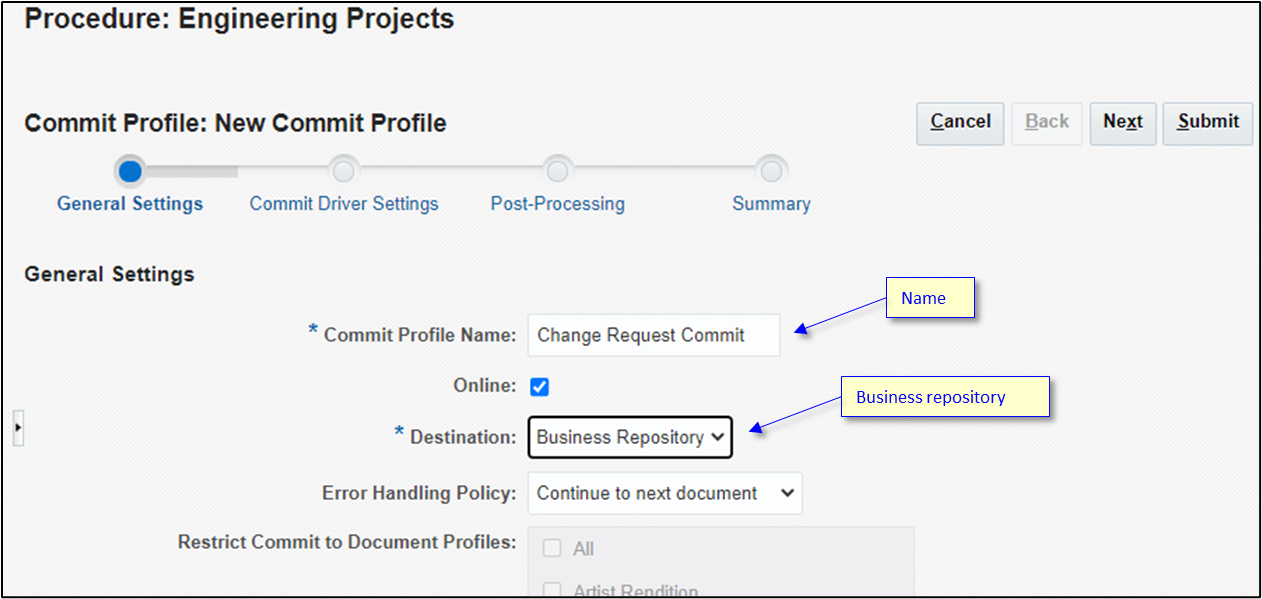
Task: Cancel the new commit profile
Action: click(x=959, y=123)
